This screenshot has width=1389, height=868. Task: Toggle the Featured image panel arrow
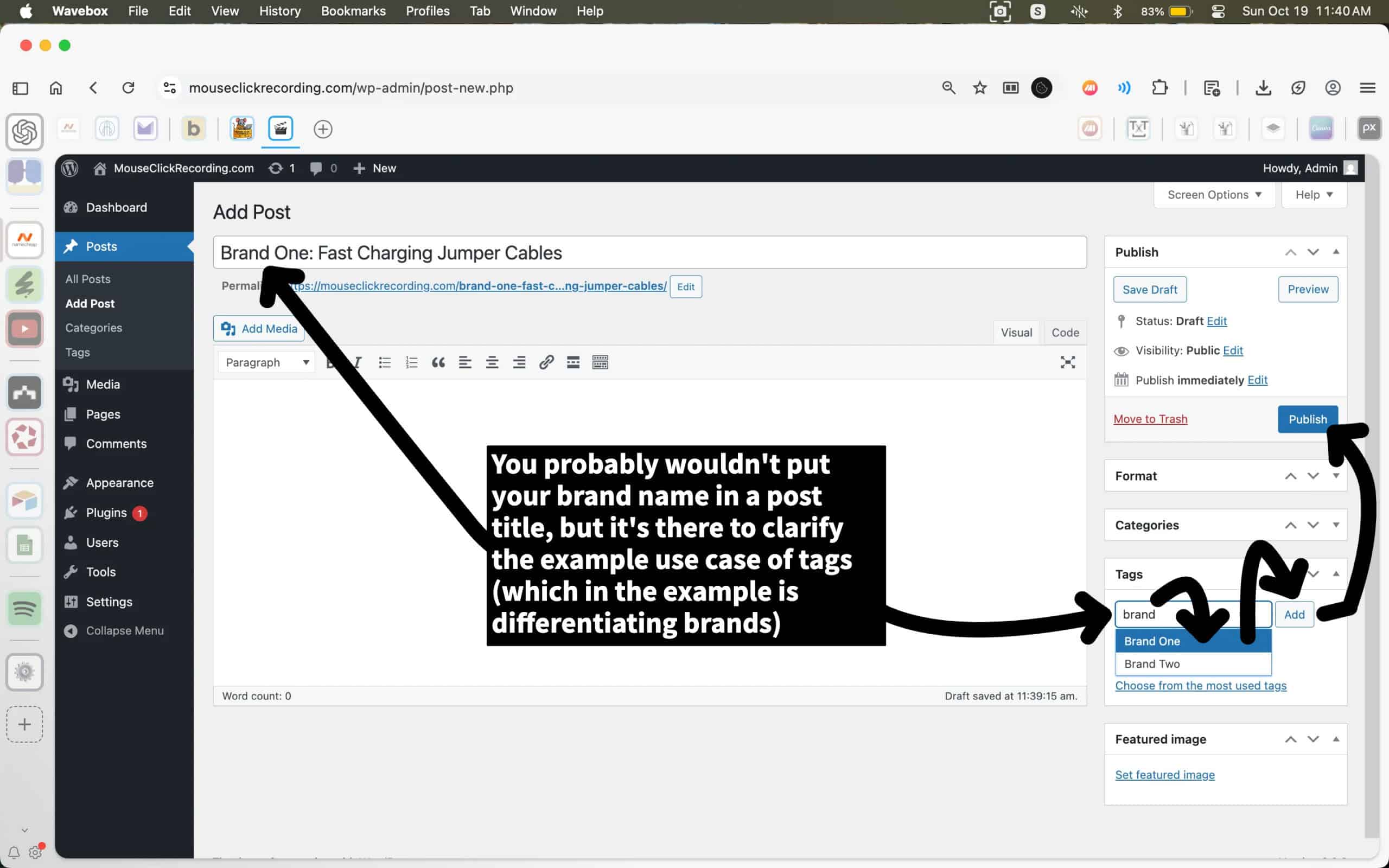[1336, 739]
